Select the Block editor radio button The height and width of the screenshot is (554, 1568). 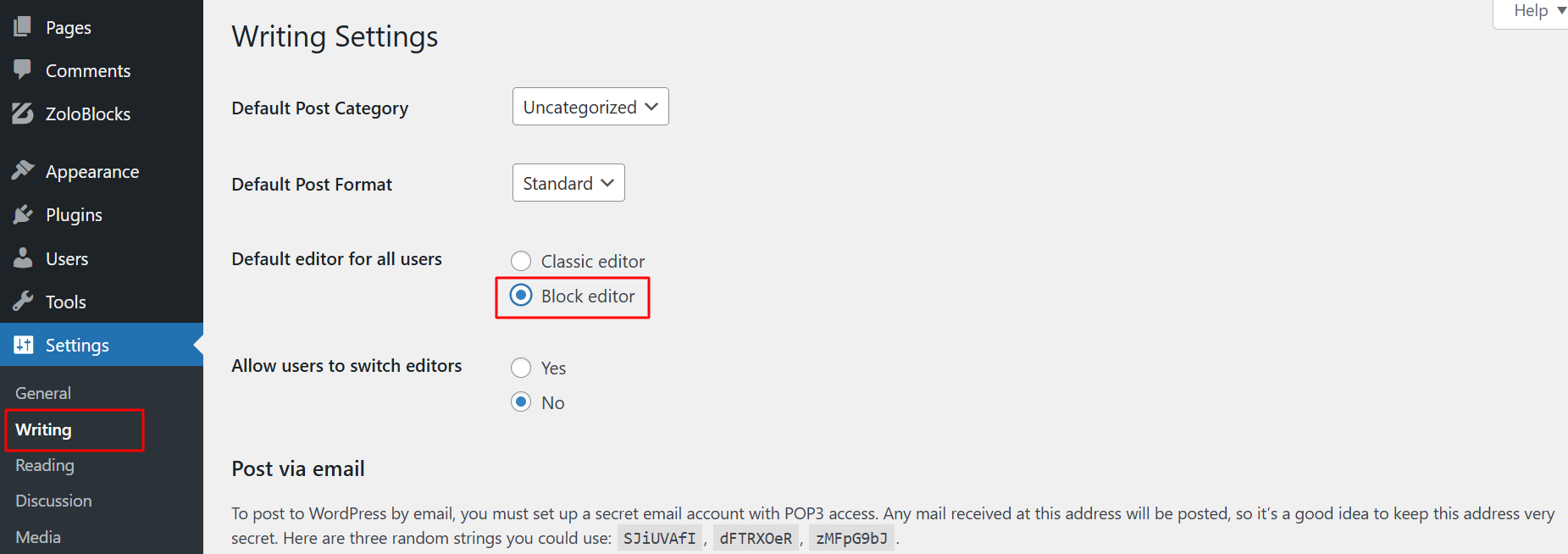521,296
